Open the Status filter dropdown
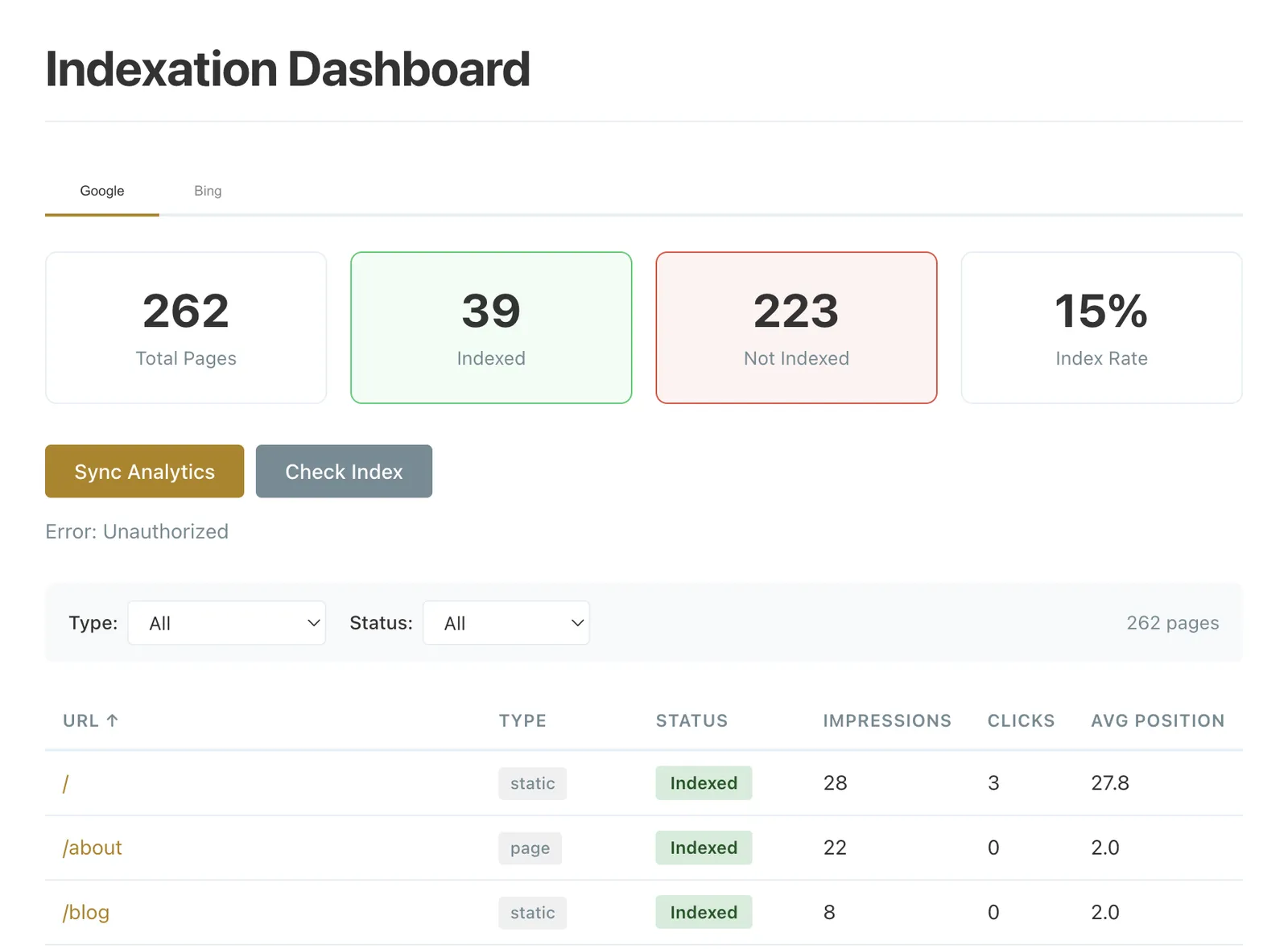Viewport: 1288px width, 949px height. point(506,622)
